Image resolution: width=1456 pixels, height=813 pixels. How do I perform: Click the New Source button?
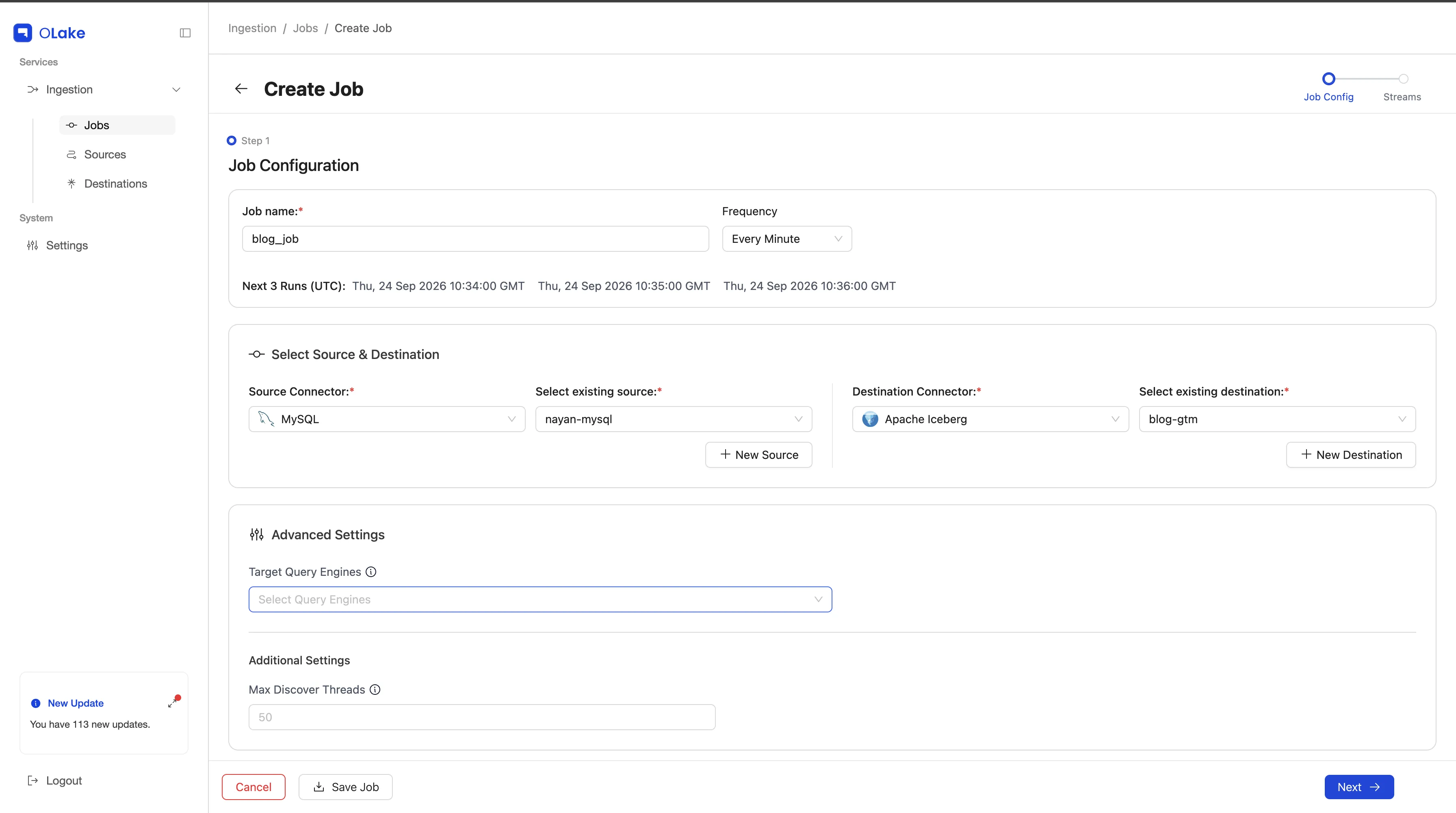pyautogui.click(x=758, y=455)
